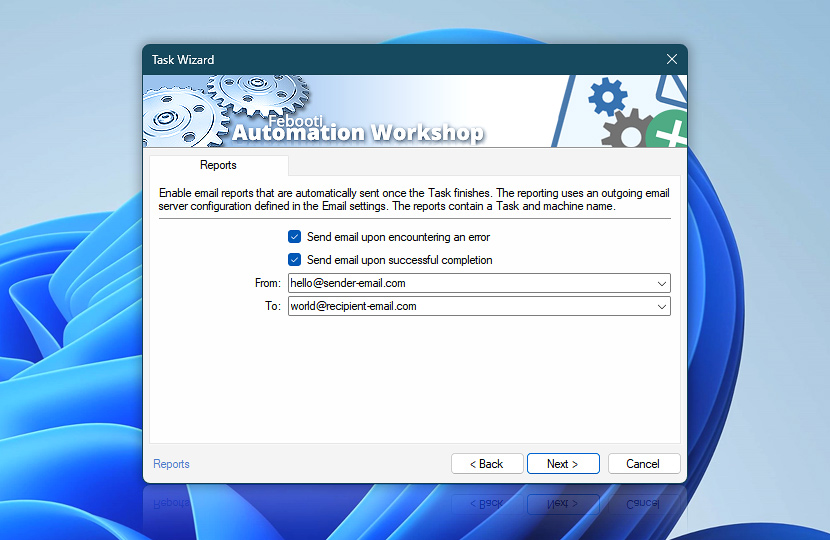The width and height of the screenshot is (830, 540).
Task: Click the To: label
Action: point(273,306)
